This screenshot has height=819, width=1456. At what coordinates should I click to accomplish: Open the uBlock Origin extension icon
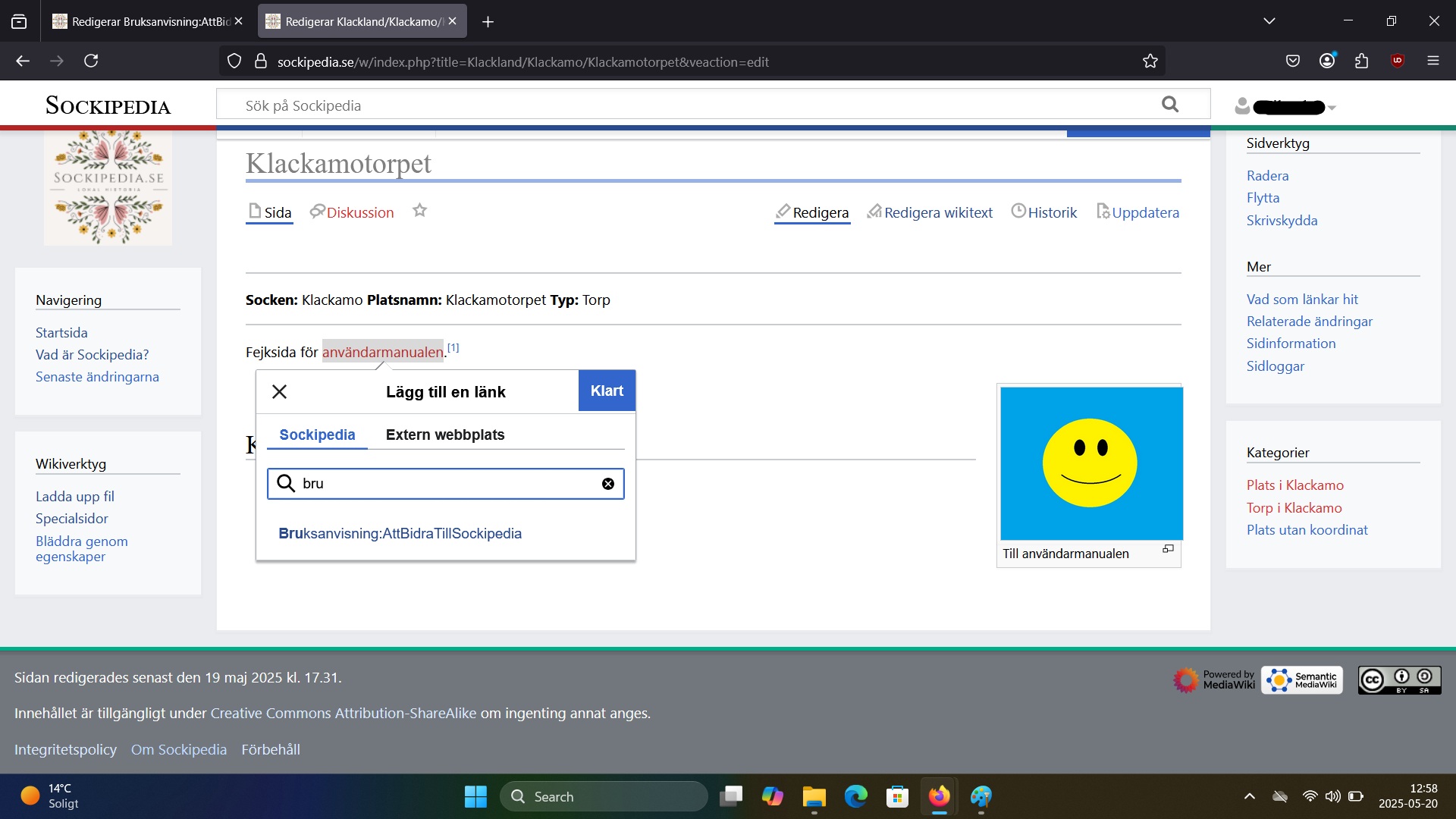[1397, 61]
